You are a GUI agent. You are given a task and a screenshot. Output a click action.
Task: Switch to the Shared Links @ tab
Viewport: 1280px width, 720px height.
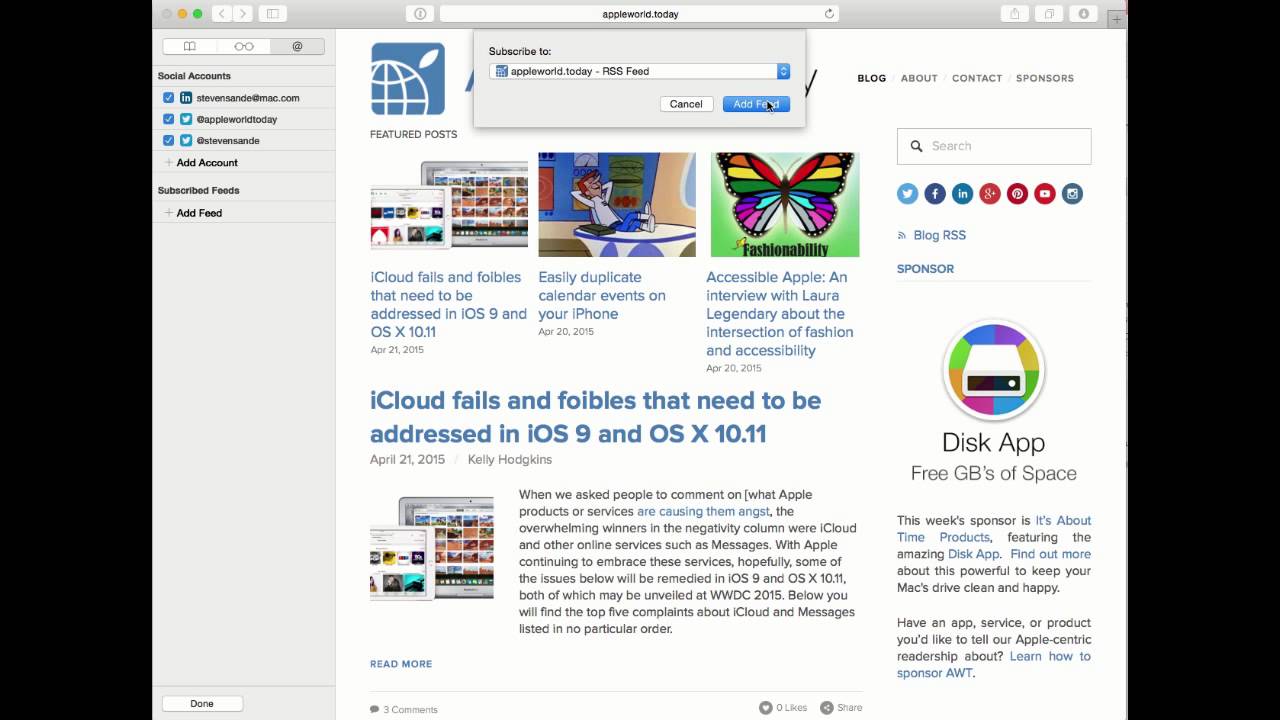(297, 46)
